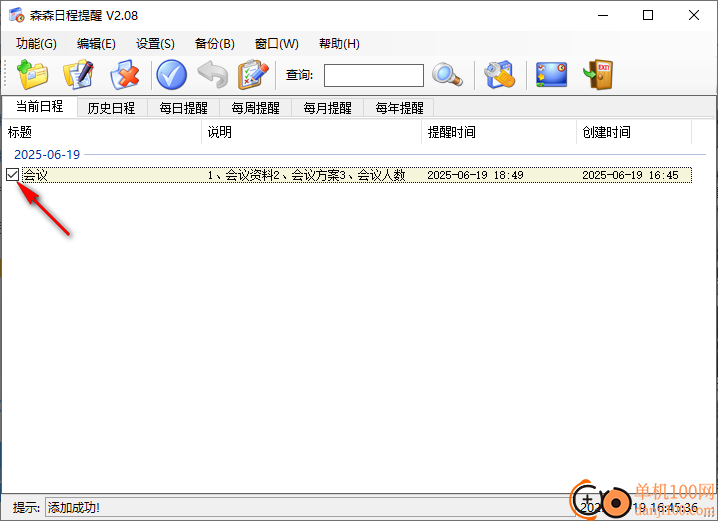
Task: Click the 查询 search input field
Action: coord(374,75)
